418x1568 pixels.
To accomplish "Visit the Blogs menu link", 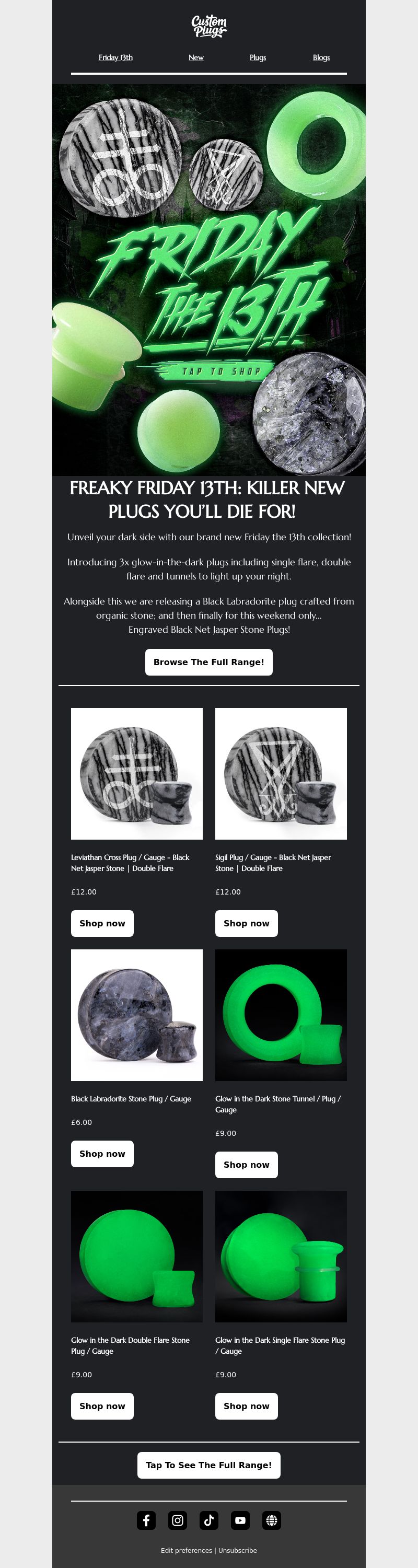I will pos(321,58).
